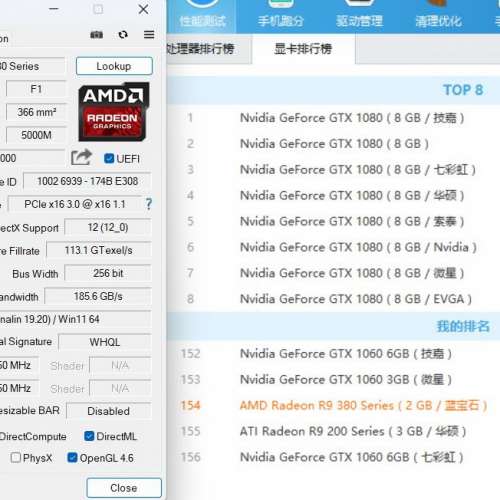Switch to the 显卡排行榜 tab
This screenshot has width=500, height=500.
[x=303, y=49]
